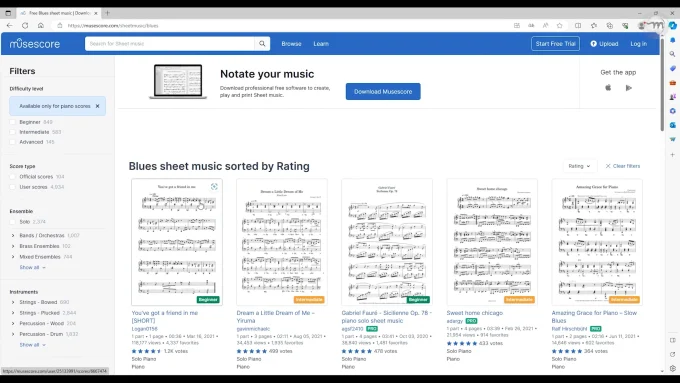Expand Mixed Ensembles filter
This screenshot has width=680, height=383.
13,257
